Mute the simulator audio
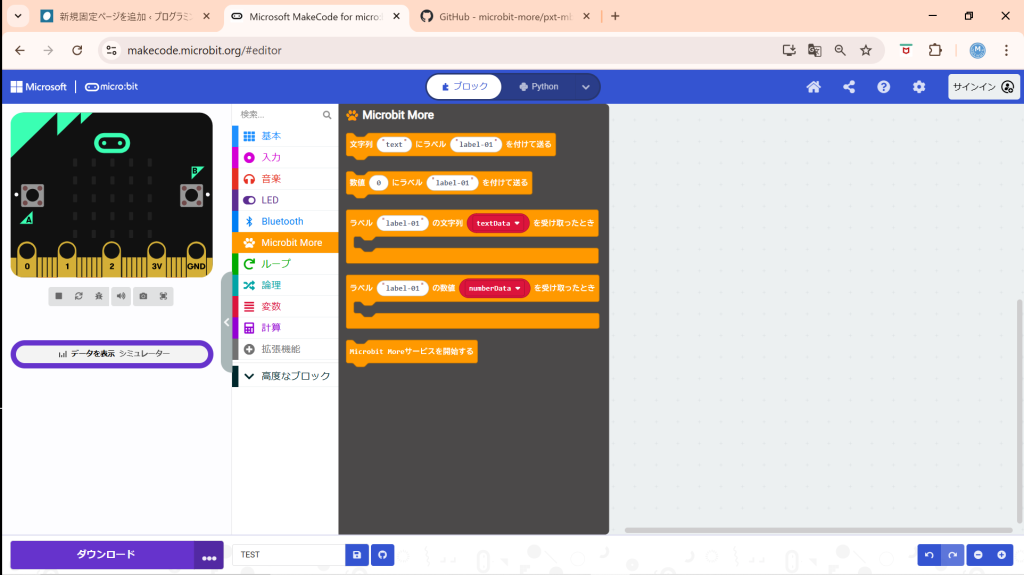The width and height of the screenshot is (1024, 575). pos(121,296)
